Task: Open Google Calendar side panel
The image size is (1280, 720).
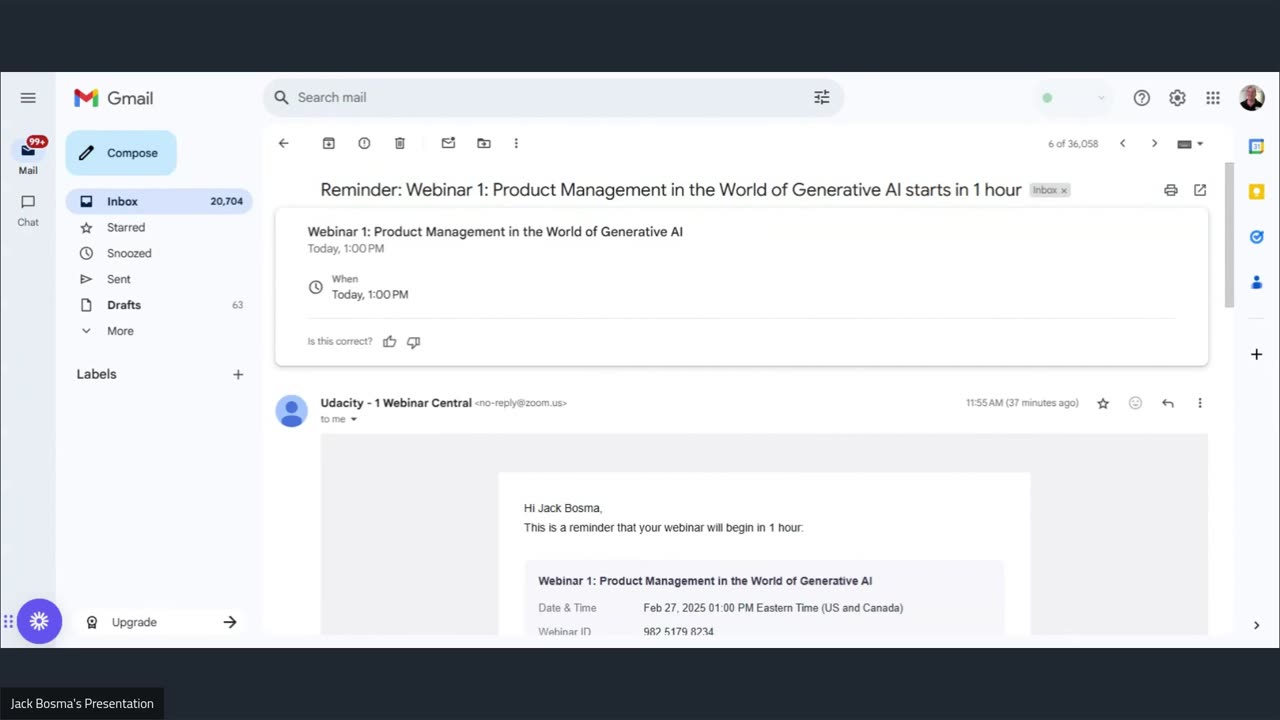Action: click(1257, 146)
